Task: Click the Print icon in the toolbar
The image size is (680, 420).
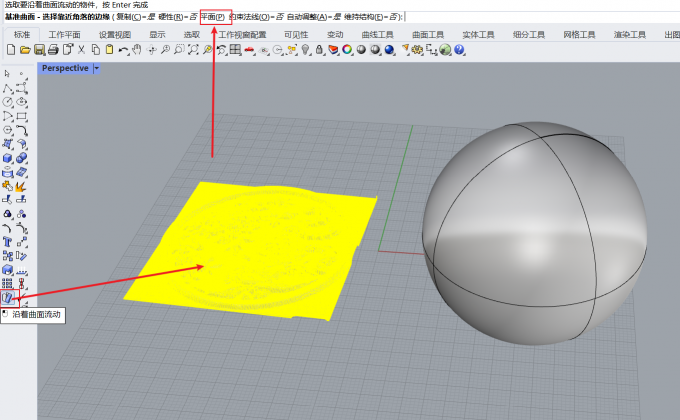Action: point(53,50)
